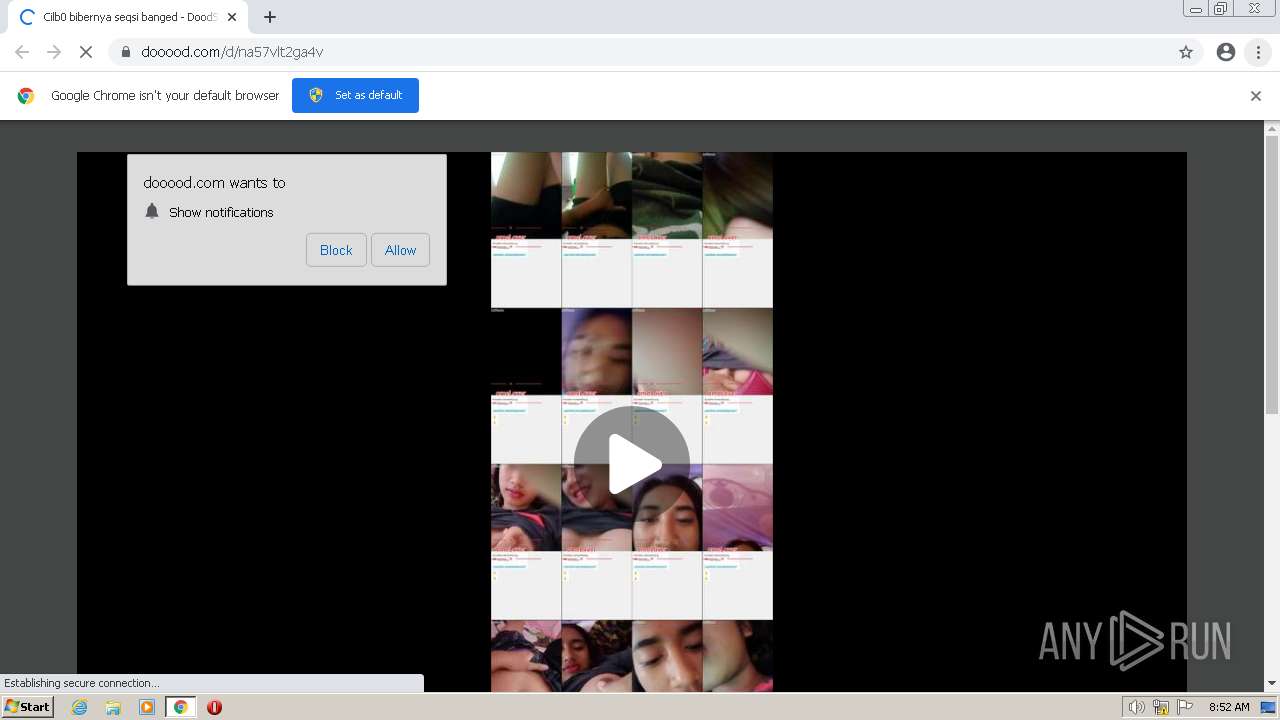This screenshot has width=1280, height=720.
Task: Set Chrome as default browser
Action: point(355,95)
